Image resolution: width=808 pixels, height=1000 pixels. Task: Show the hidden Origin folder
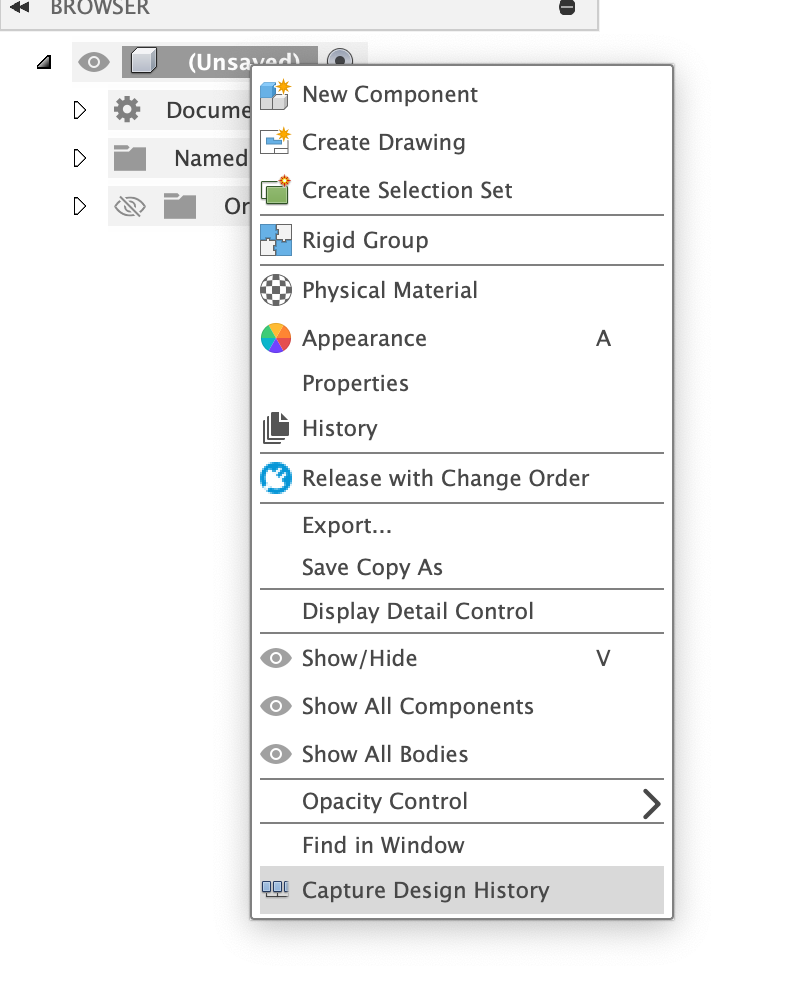(x=129, y=206)
